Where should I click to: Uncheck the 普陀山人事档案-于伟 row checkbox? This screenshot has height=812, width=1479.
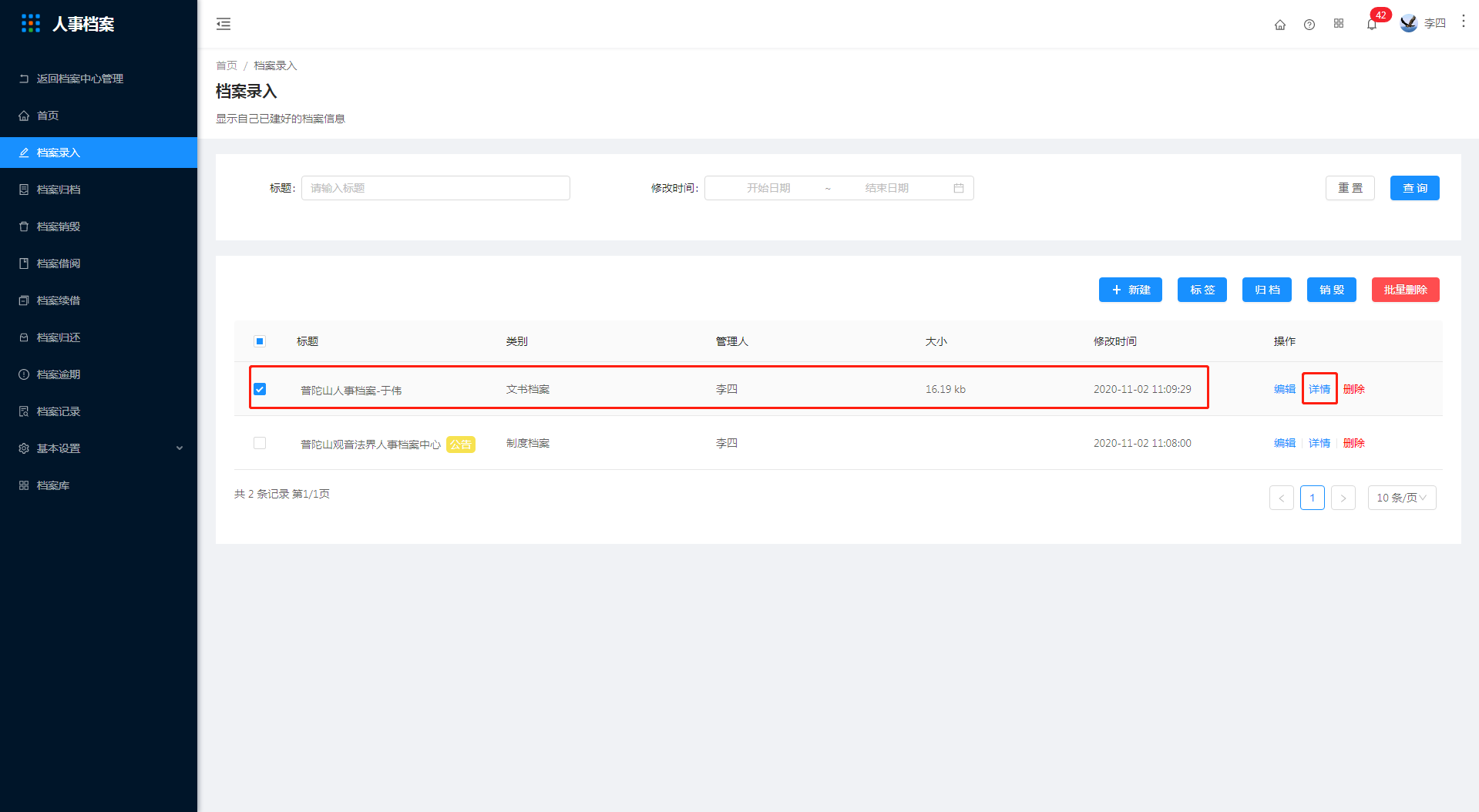[x=260, y=389]
